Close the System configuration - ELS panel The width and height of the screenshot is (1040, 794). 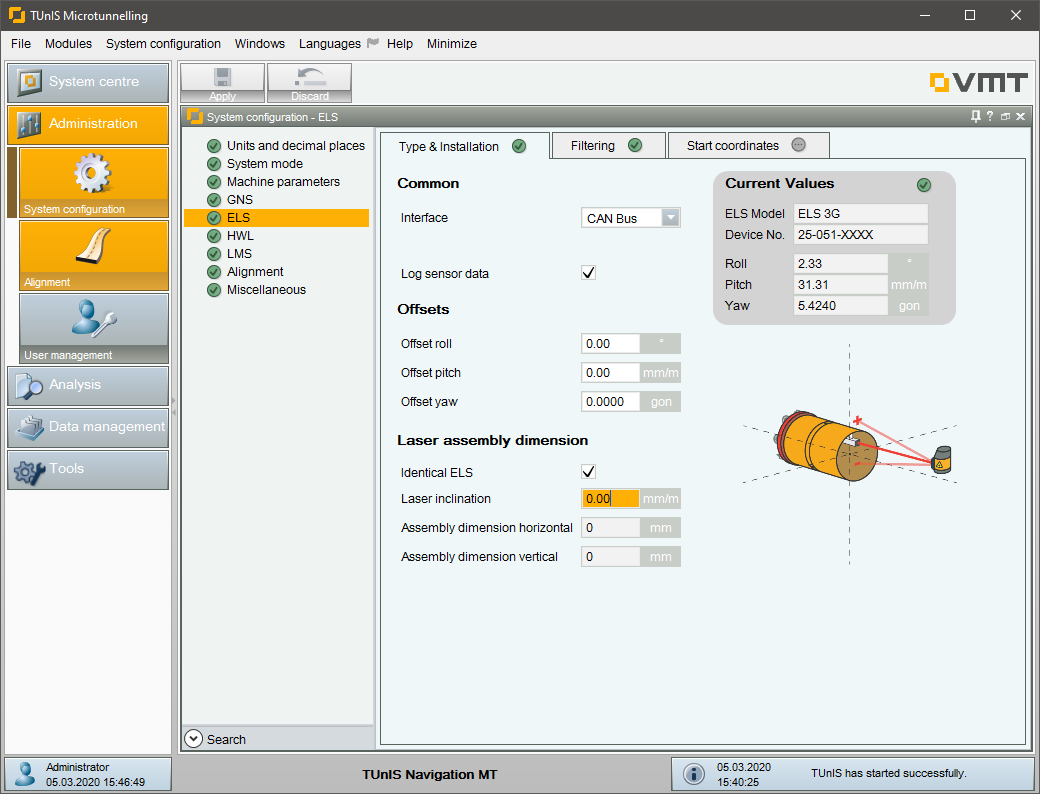click(x=1021, y=117)
